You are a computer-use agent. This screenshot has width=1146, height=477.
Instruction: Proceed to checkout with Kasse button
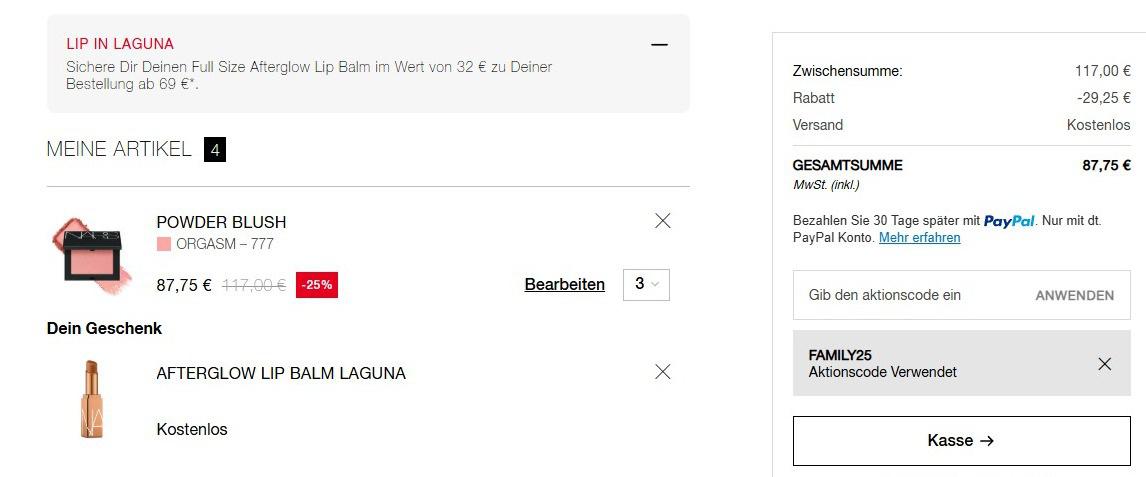pyautogui.click(x=961, y=440)
